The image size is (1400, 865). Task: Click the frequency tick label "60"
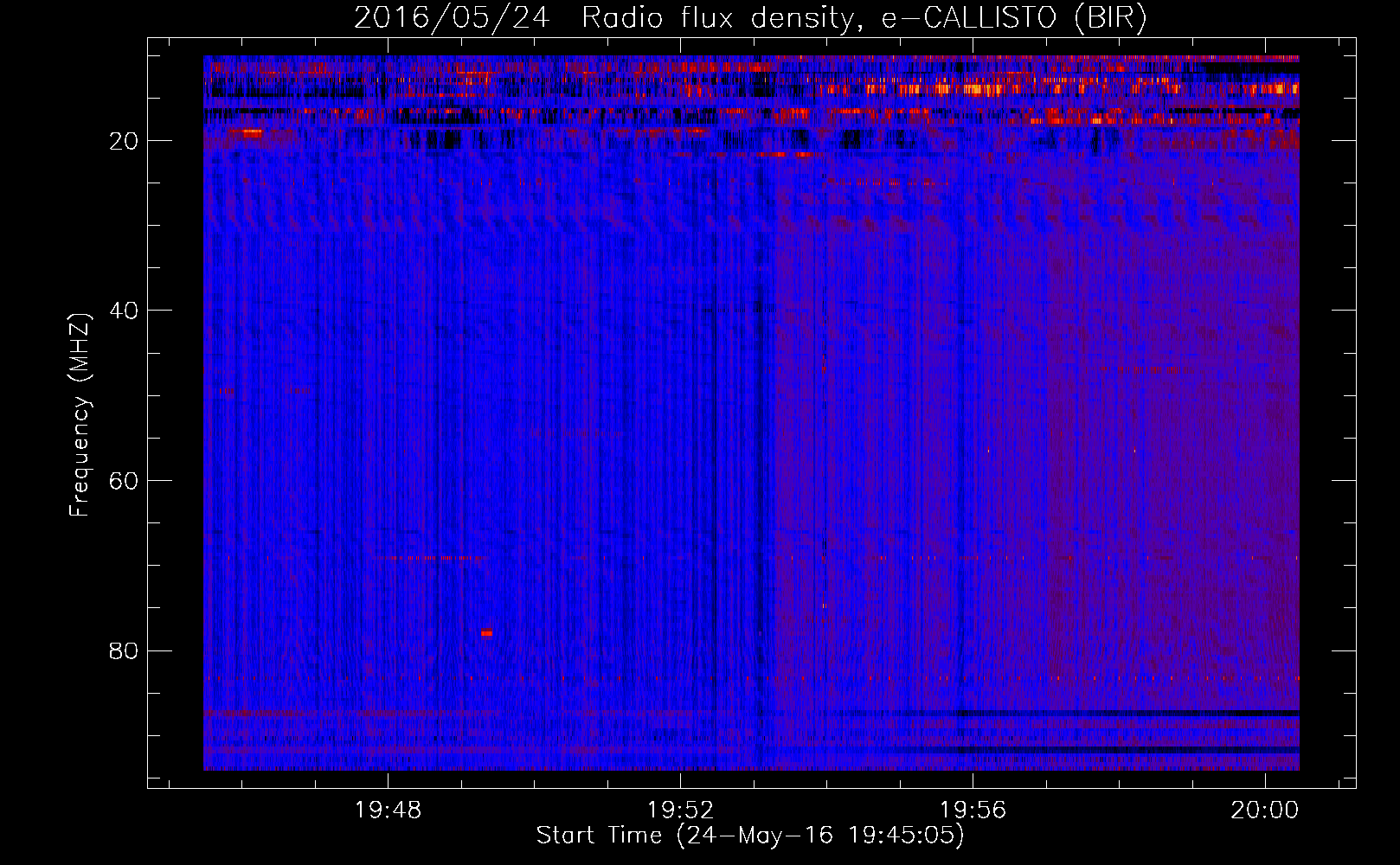click(125, 481)
